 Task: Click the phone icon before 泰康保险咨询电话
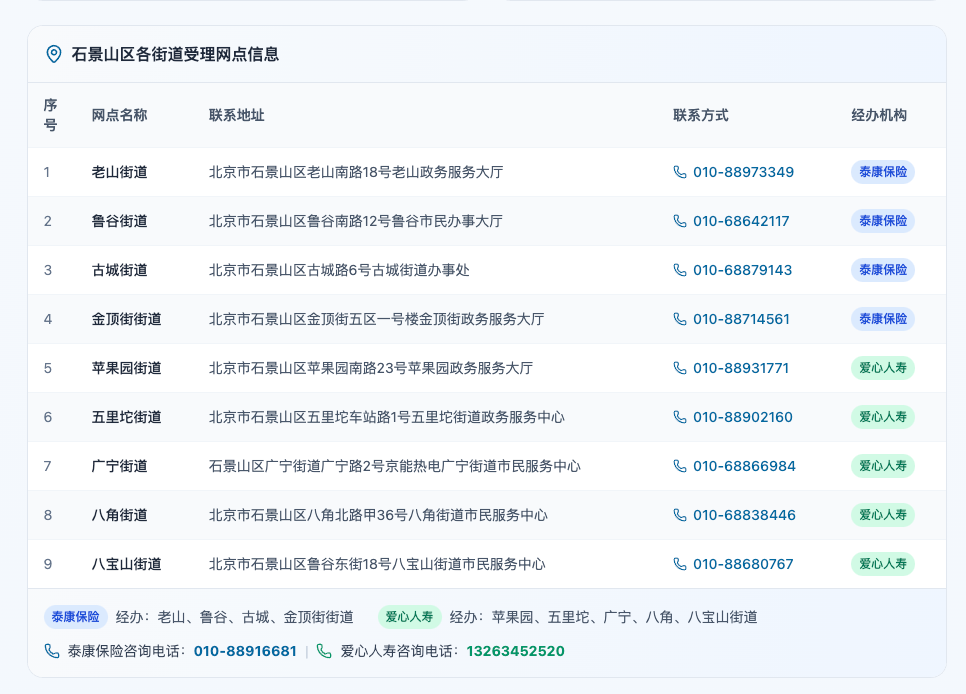click(52, 651)
